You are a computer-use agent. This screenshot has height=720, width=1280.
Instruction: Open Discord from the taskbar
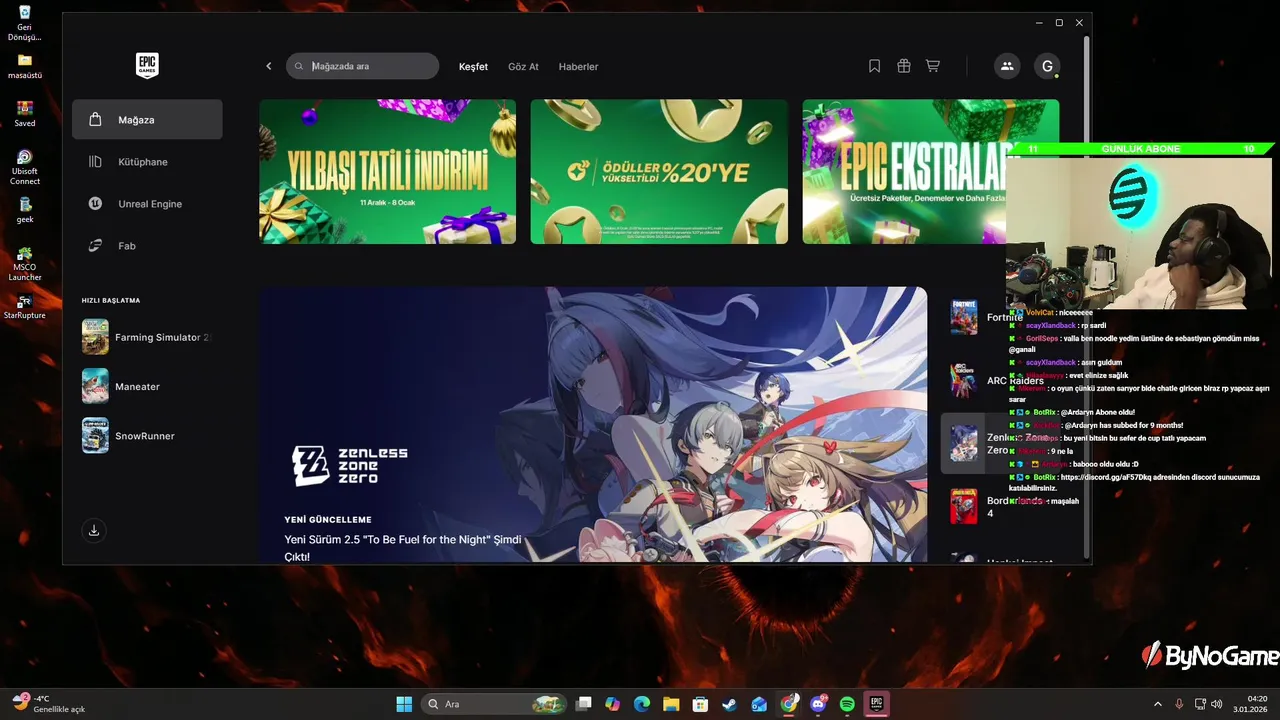(818, 704)
